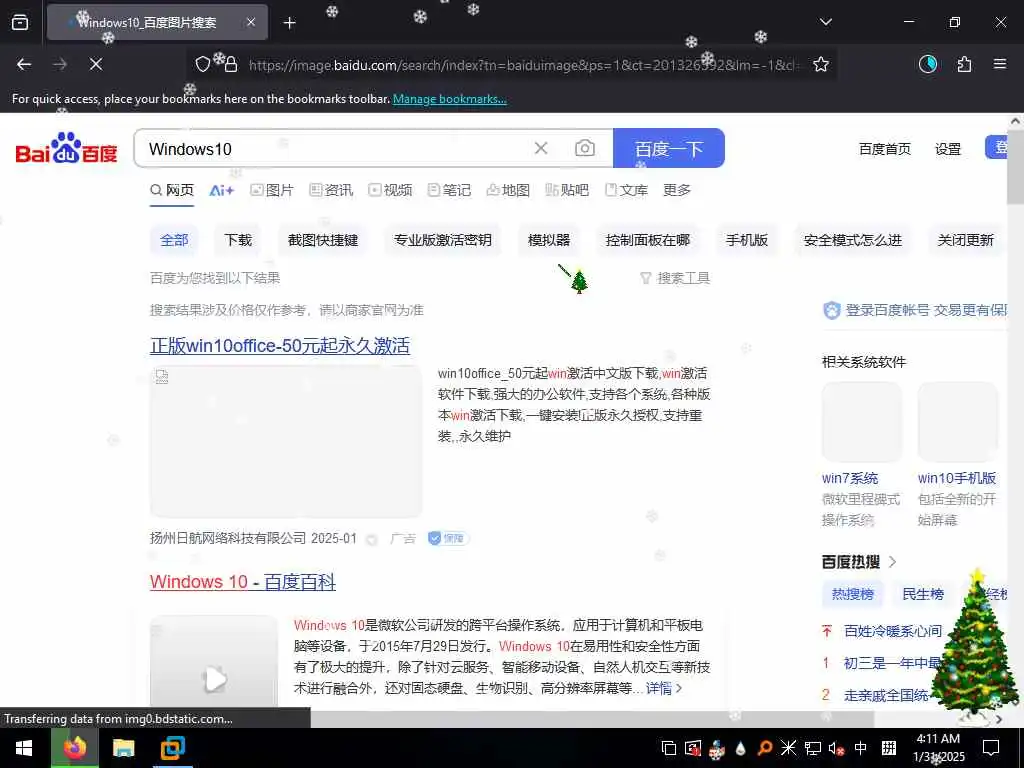Open the Firefox application menu
This screenshot has width=1024, height=768.
coord(1000,64)
